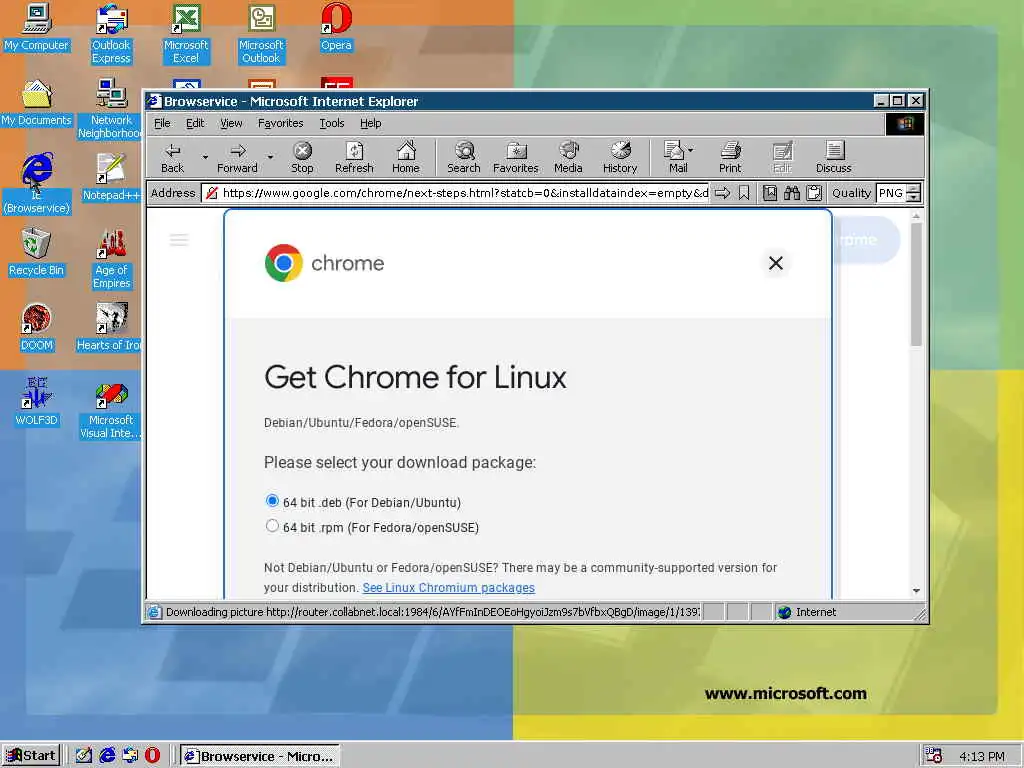Select the Outlook Express desktop icon
1024x768 pixels.
[111, 34]
